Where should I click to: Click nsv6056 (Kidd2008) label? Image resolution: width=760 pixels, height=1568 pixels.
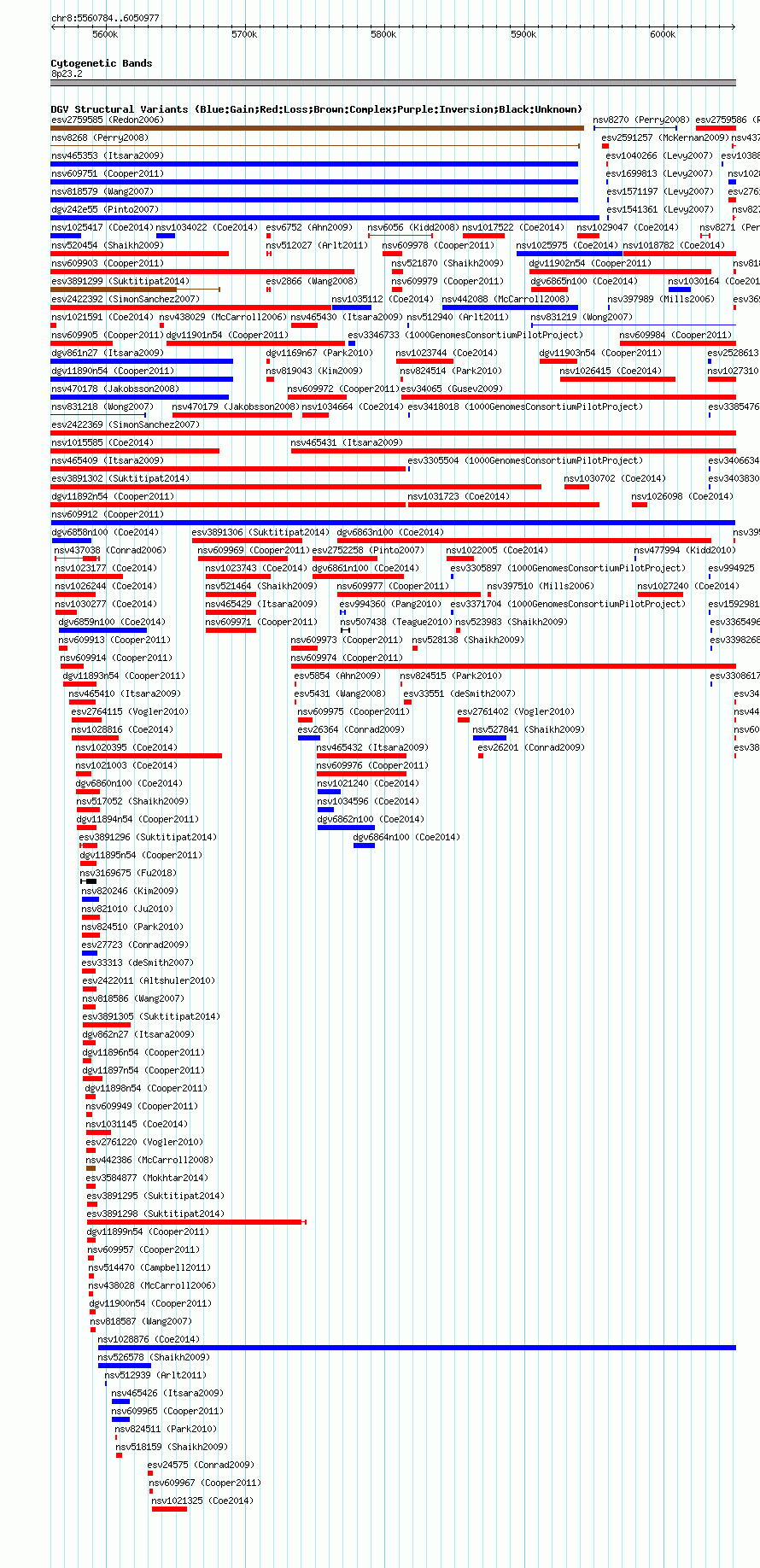tap(413, 228)
